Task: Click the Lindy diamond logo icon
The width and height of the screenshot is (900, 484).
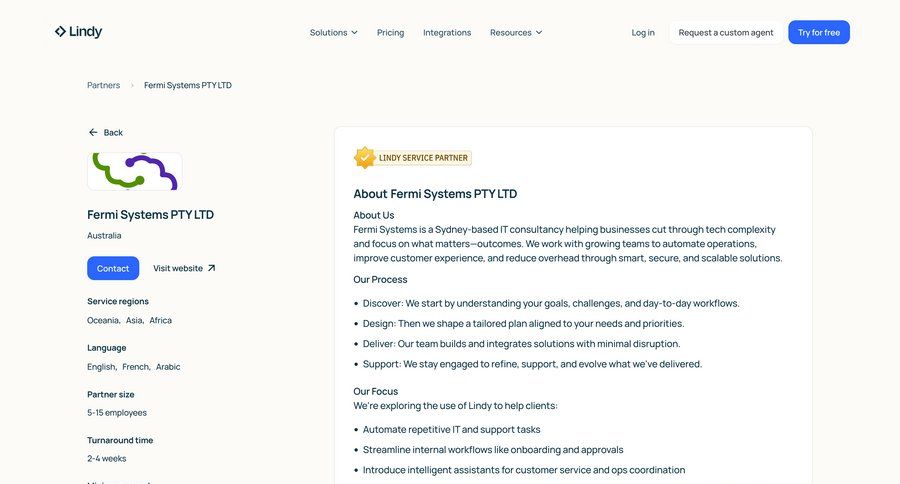Action: click(x=60, y=32)
